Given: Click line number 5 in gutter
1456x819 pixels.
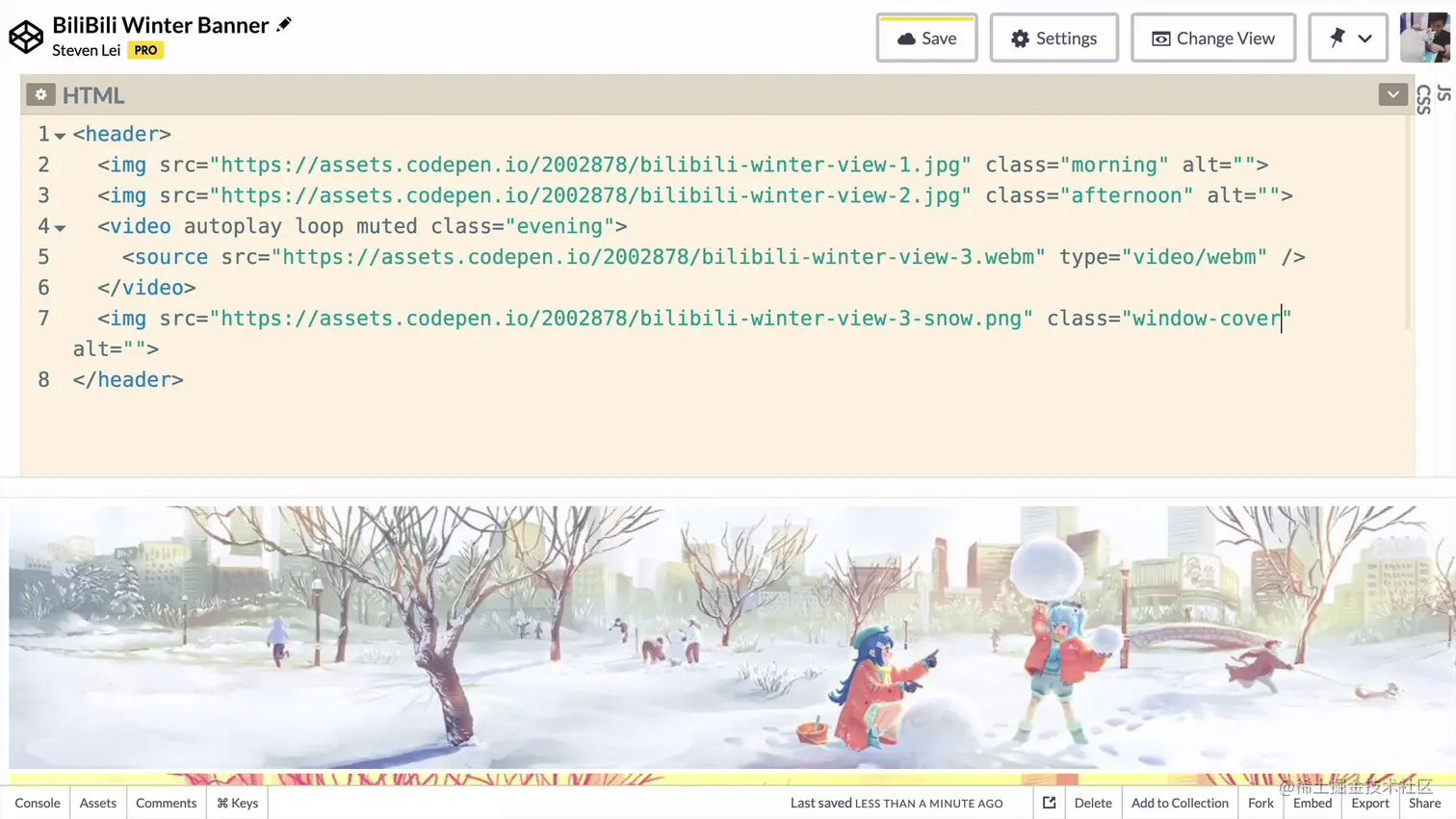Looking at the screenshot, I should click(43, 257).
